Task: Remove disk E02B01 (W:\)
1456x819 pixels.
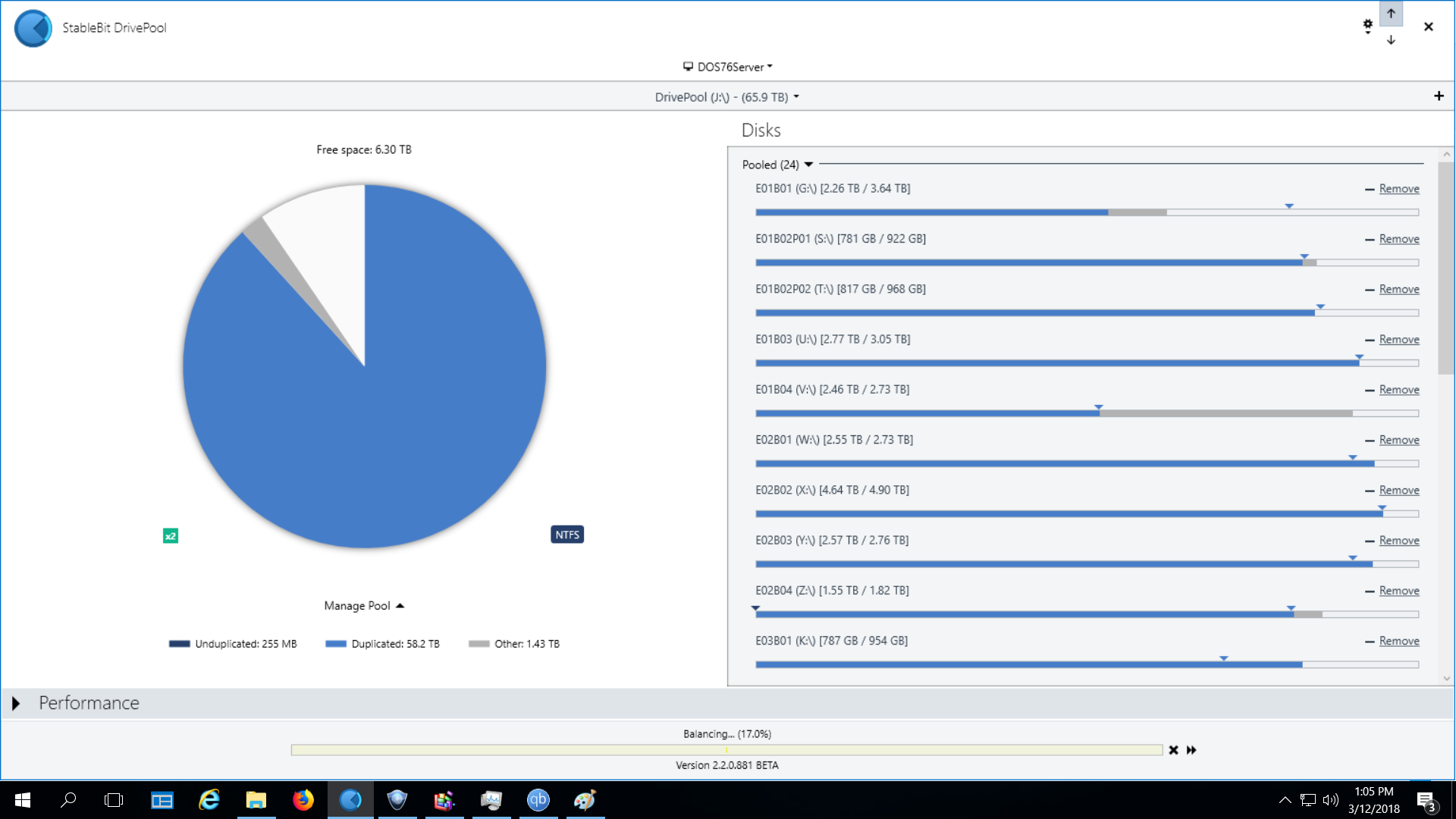Action: pyautogui.click(x=1399, y=440)
